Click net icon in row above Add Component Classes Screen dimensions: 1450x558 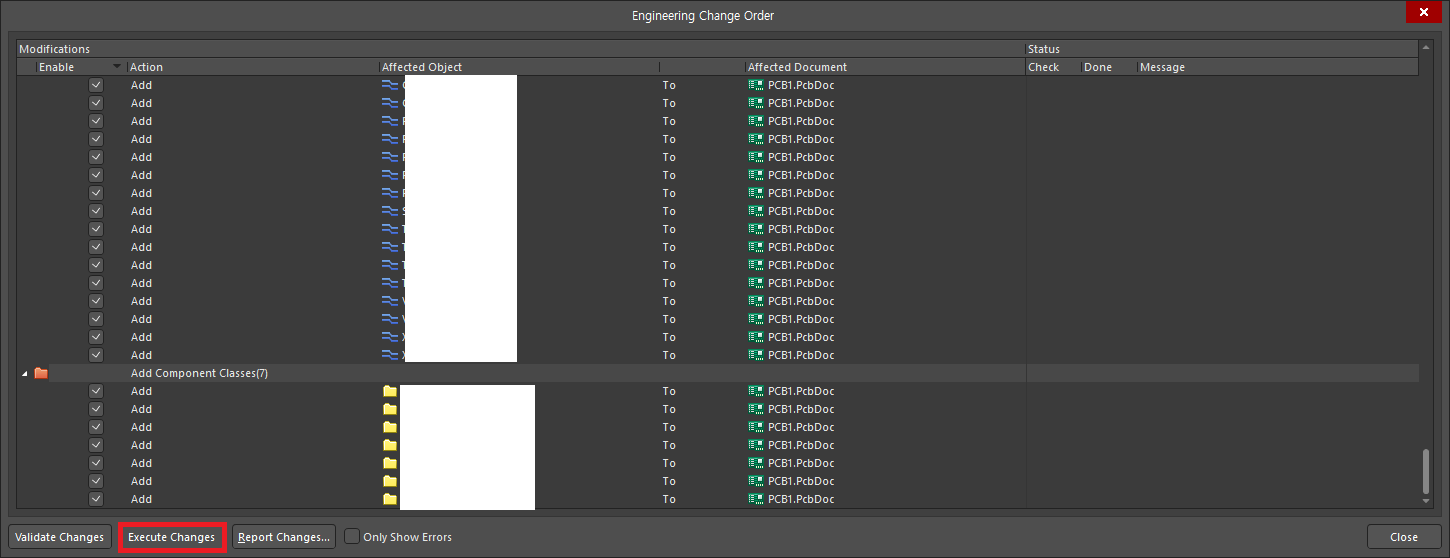click(390, 355)
